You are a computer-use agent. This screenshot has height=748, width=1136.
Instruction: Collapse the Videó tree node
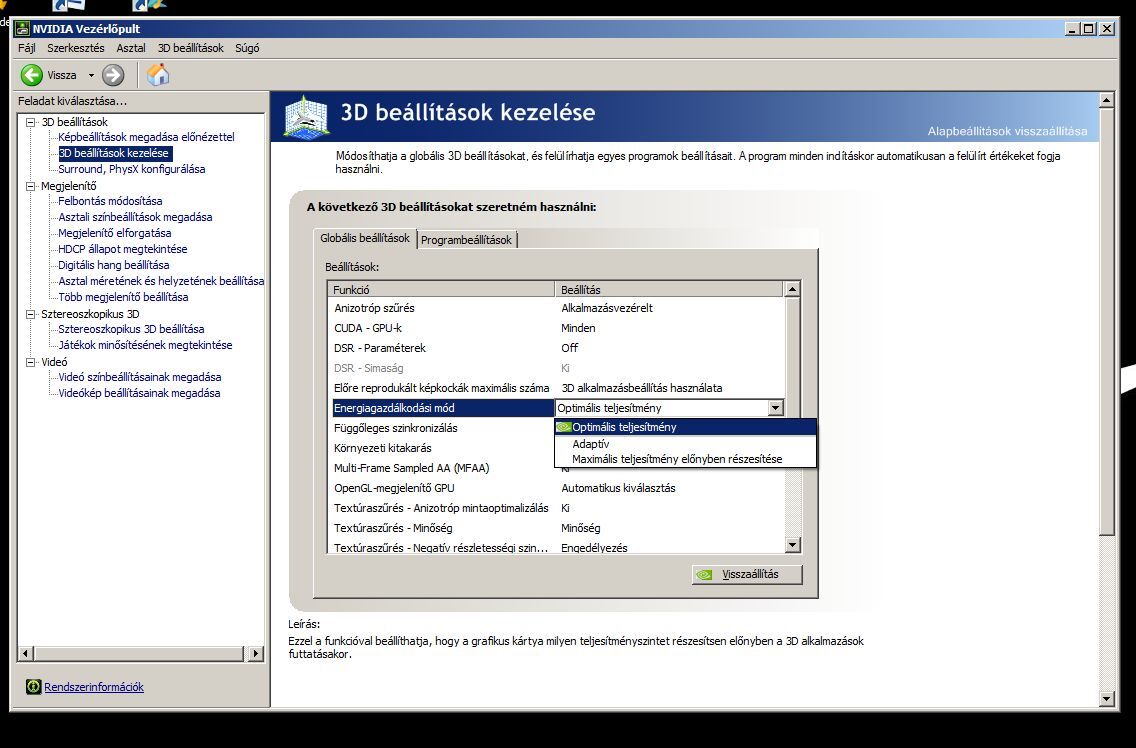tap(30, 362)
